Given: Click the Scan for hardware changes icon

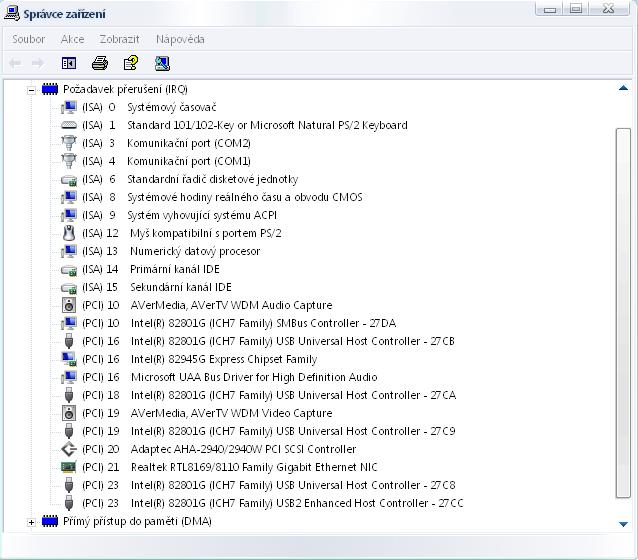Looking at the screenshot, I should 162,63.
